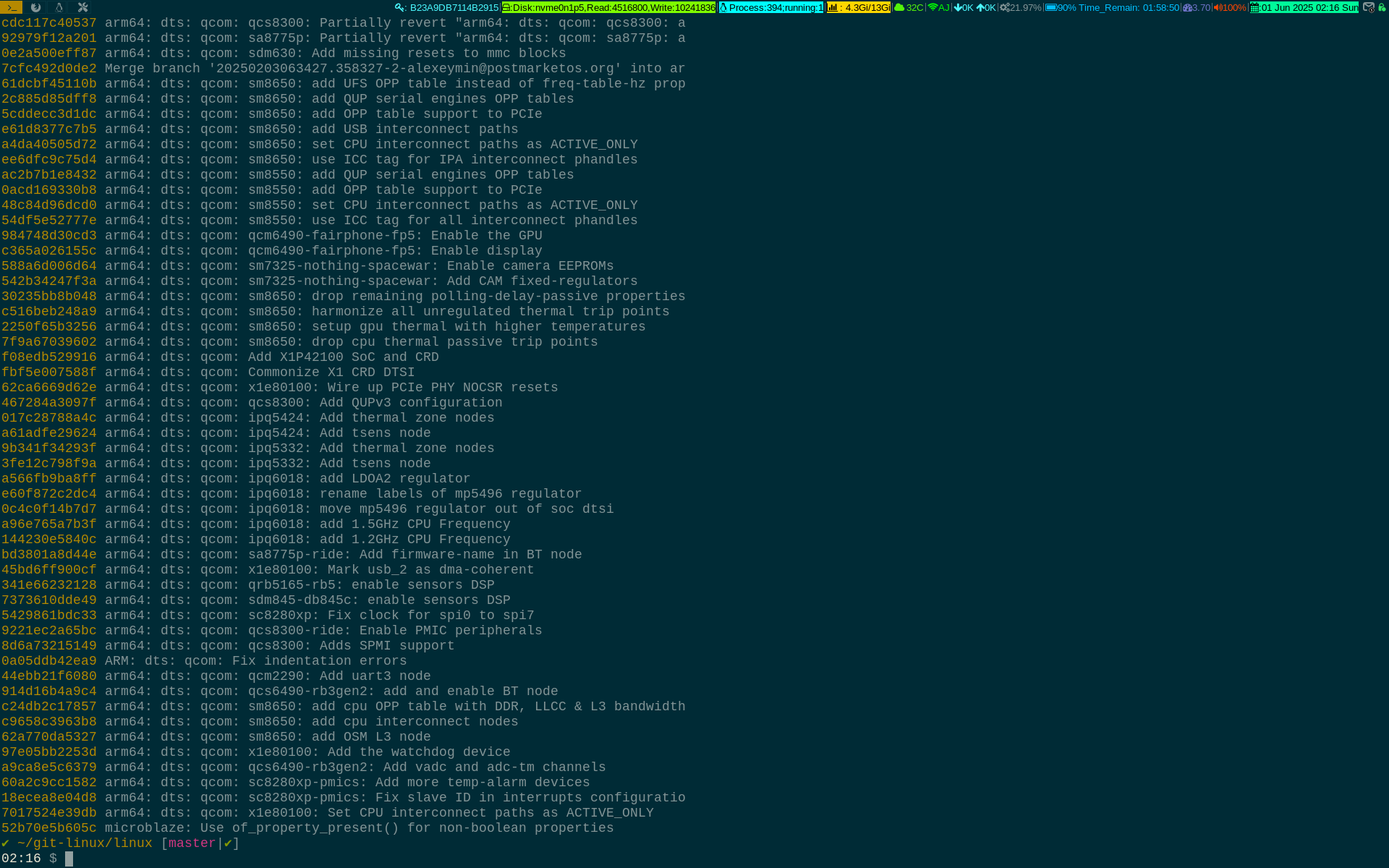
Task: Click the key icon beside B23A9DB7114B2915
Action: (x=400, y=8)
